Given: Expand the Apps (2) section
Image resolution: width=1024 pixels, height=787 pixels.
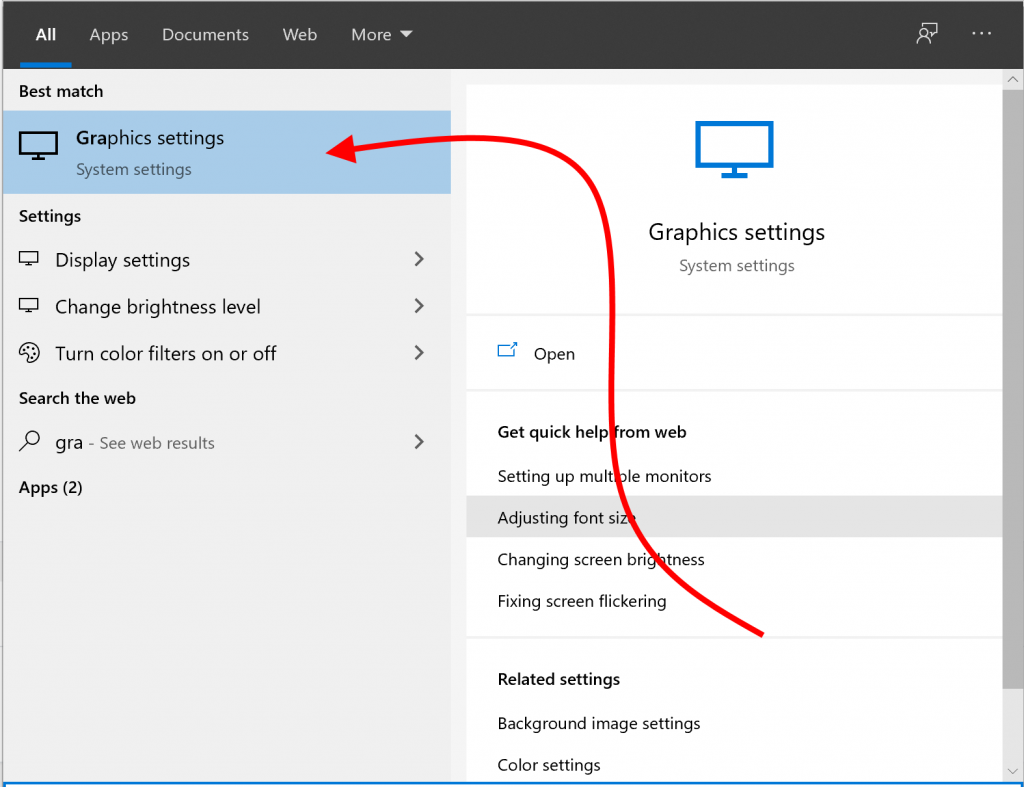Looking at the screenshot, I should 50,487.
